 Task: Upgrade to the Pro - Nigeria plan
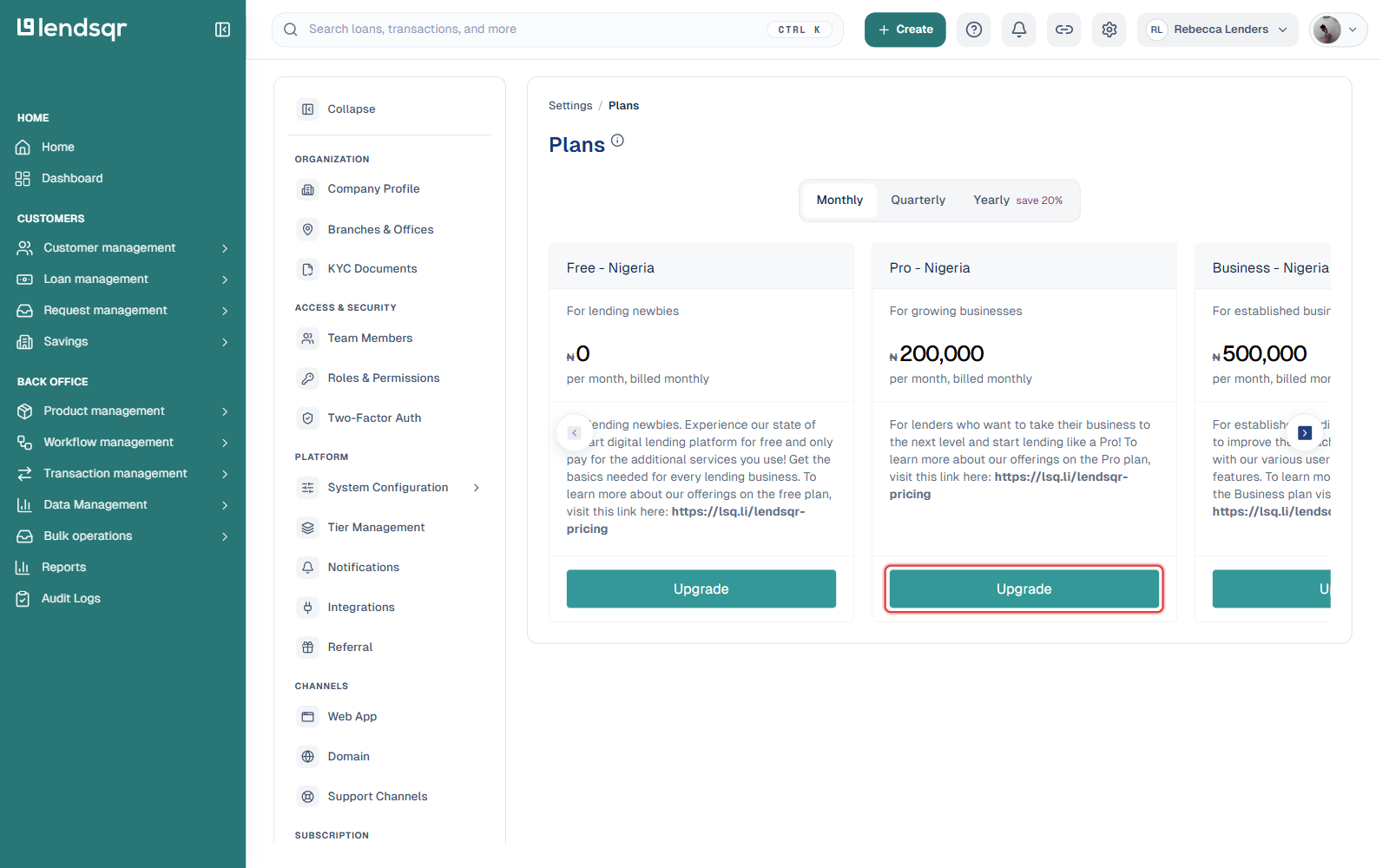(1024, 589)
